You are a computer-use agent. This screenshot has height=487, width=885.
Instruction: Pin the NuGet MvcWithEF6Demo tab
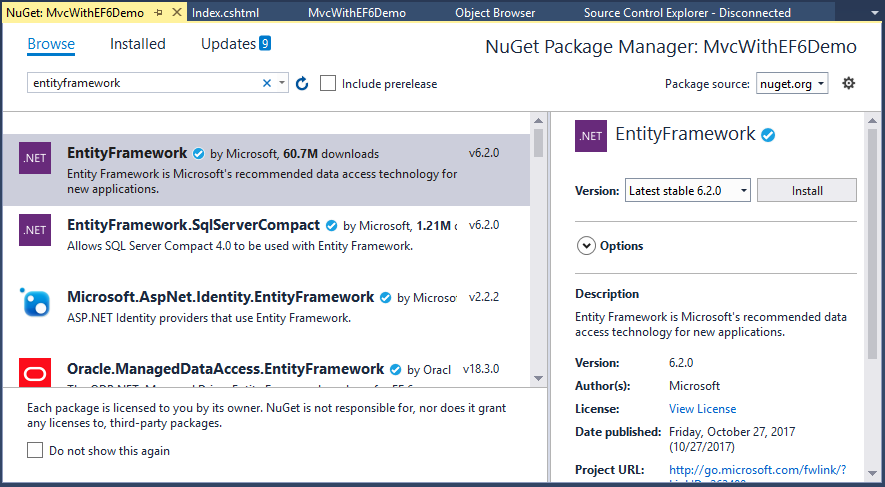(x=159, y=12)
